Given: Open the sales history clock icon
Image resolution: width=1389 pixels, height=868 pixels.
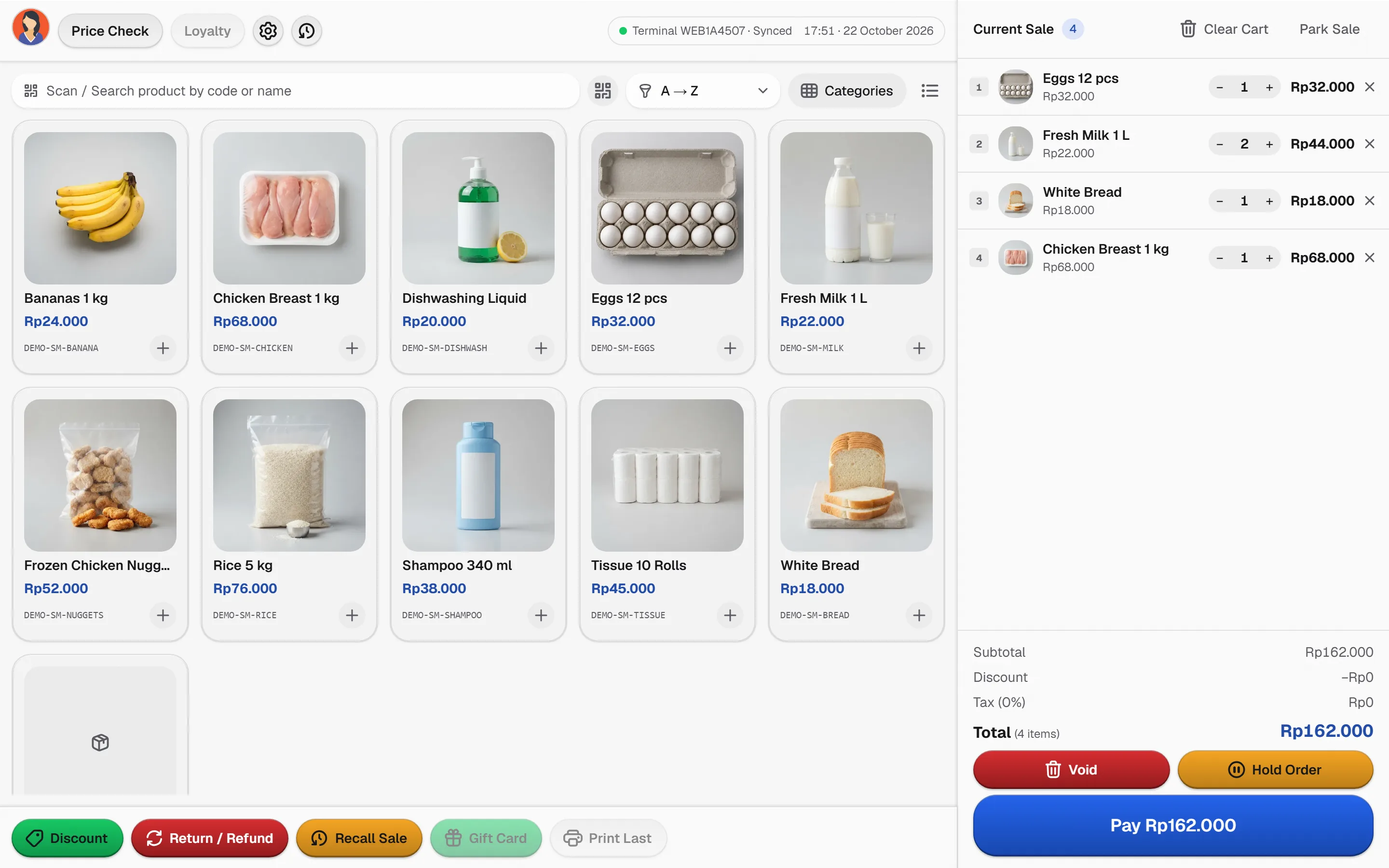Looking at the screenshot, I should coord(307,31).
